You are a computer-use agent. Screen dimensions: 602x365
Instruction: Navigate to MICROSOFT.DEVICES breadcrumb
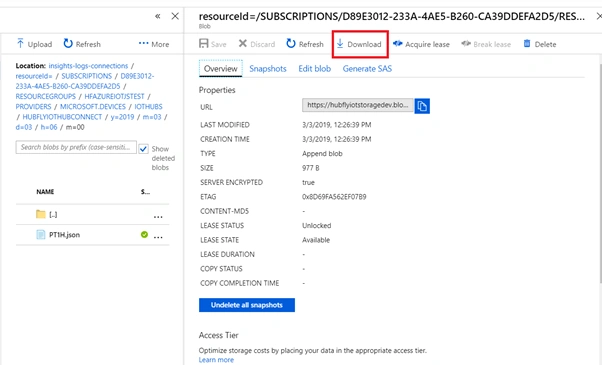(x=93, y=106)
